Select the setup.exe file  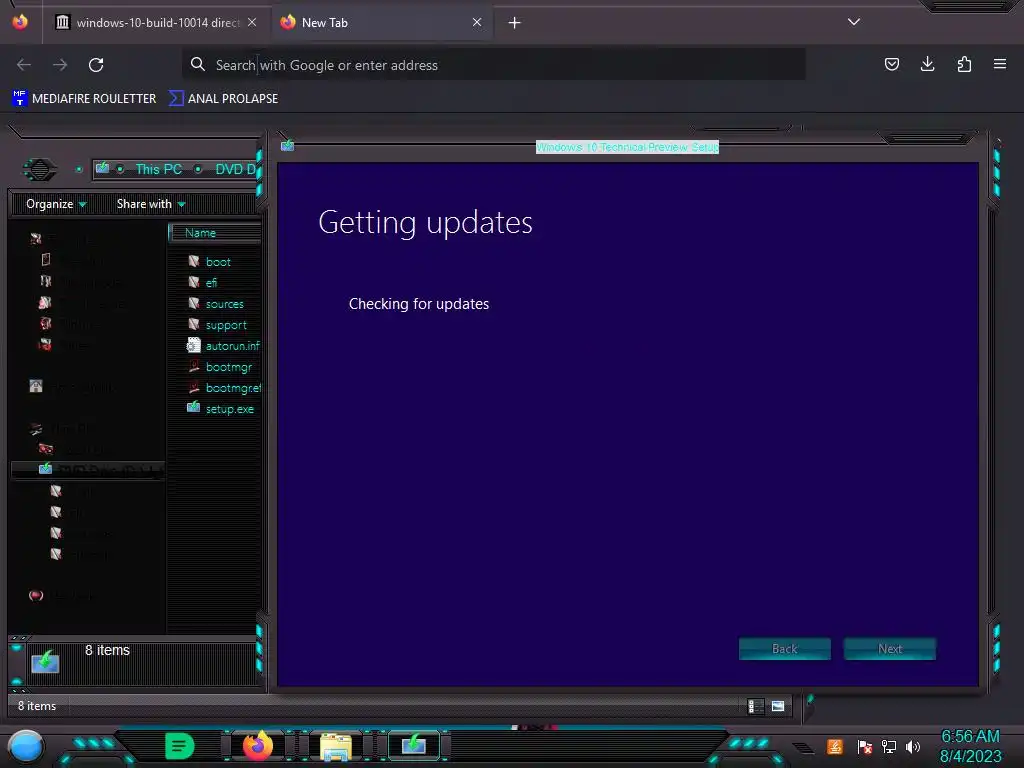(229, 409)
